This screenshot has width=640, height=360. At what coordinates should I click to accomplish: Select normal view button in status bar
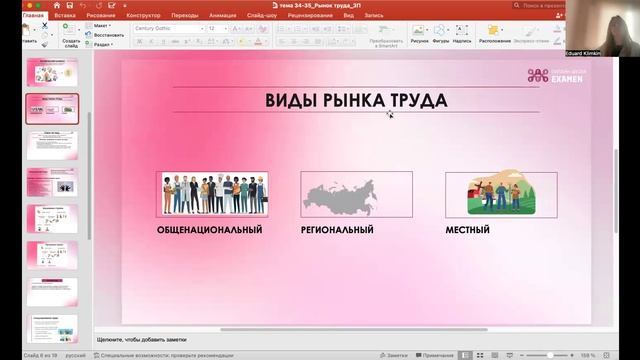[465, 355]
